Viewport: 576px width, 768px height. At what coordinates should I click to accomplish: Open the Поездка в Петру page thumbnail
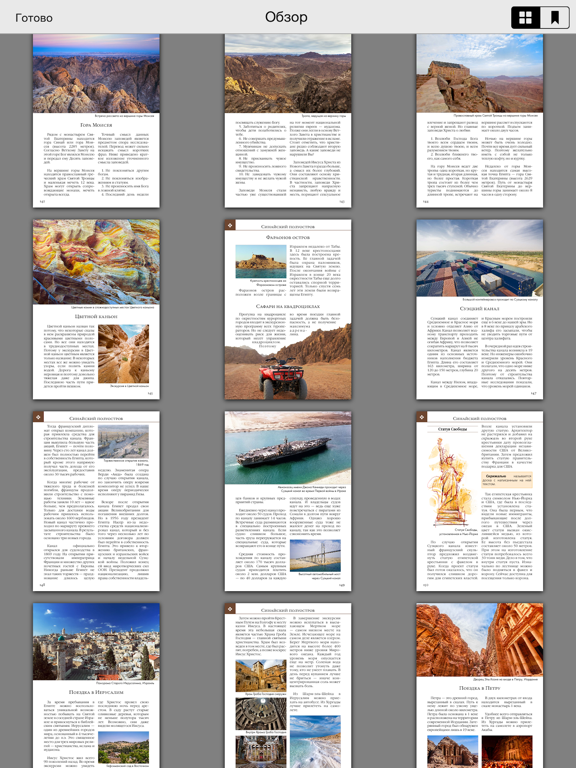480,686
